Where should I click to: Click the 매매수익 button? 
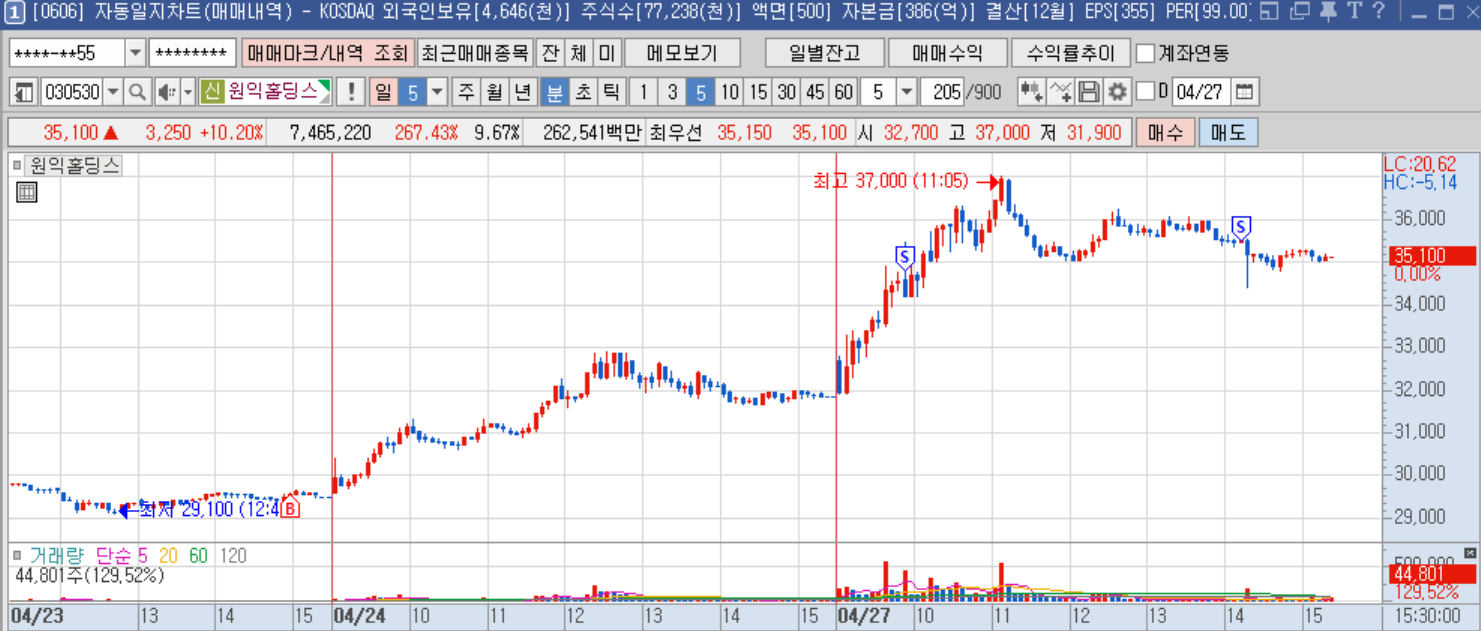pyautogui.click(x=947, y=53)
